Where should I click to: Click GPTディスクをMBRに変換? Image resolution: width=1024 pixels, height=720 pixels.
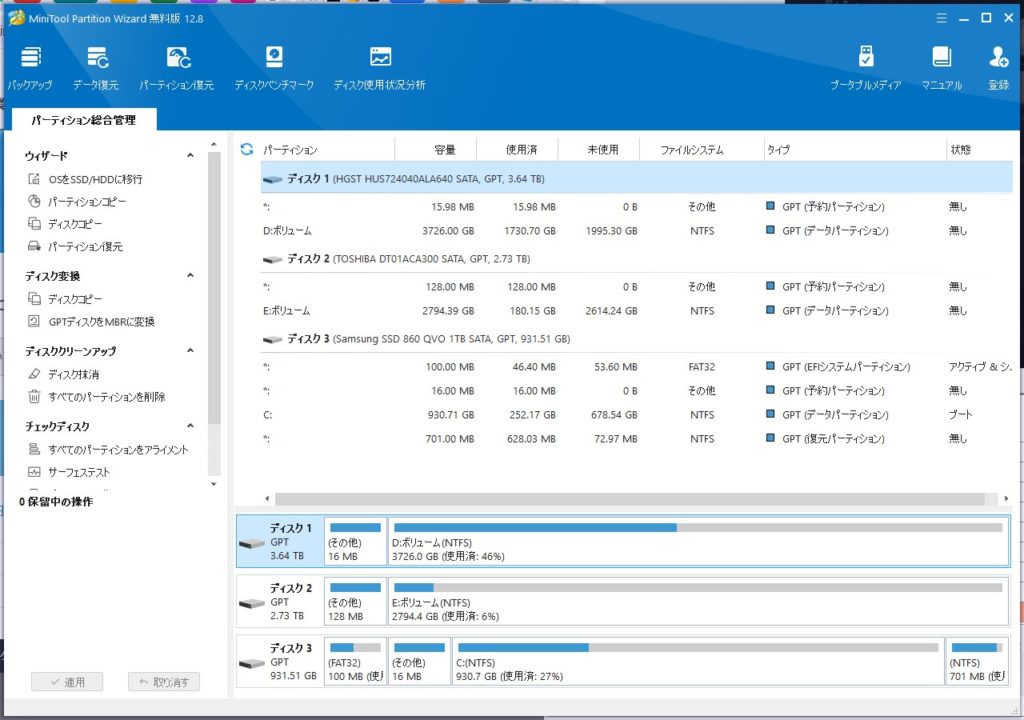click(101, 321)
